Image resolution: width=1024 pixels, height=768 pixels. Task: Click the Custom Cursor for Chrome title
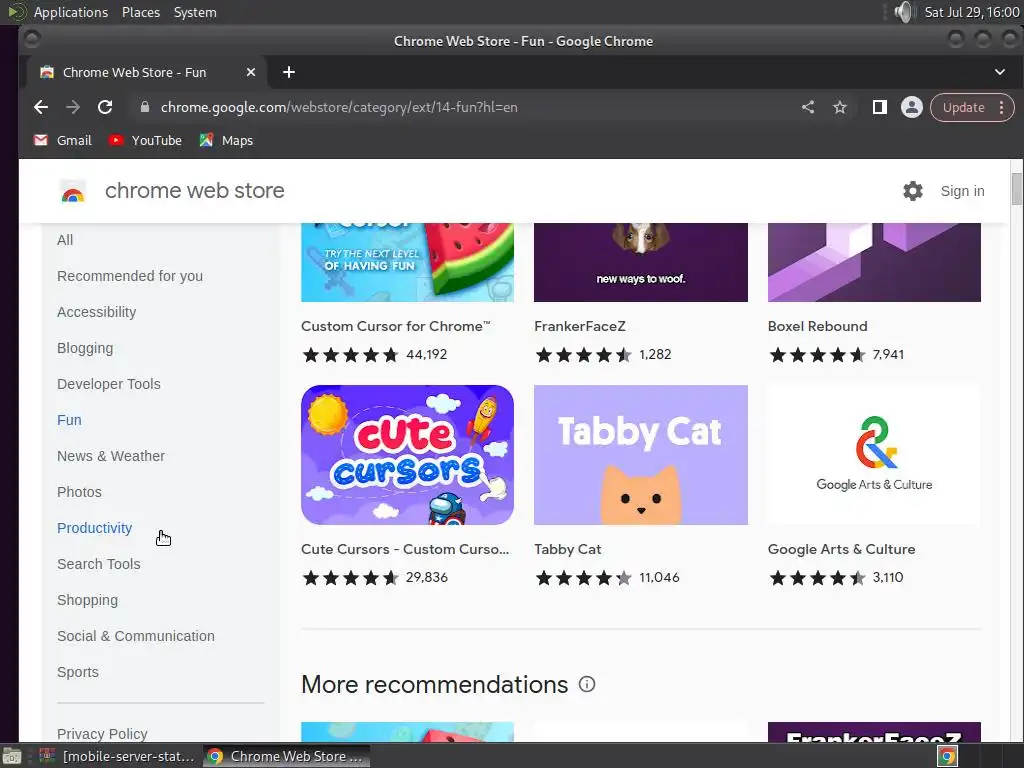click(x=396, y=326)
